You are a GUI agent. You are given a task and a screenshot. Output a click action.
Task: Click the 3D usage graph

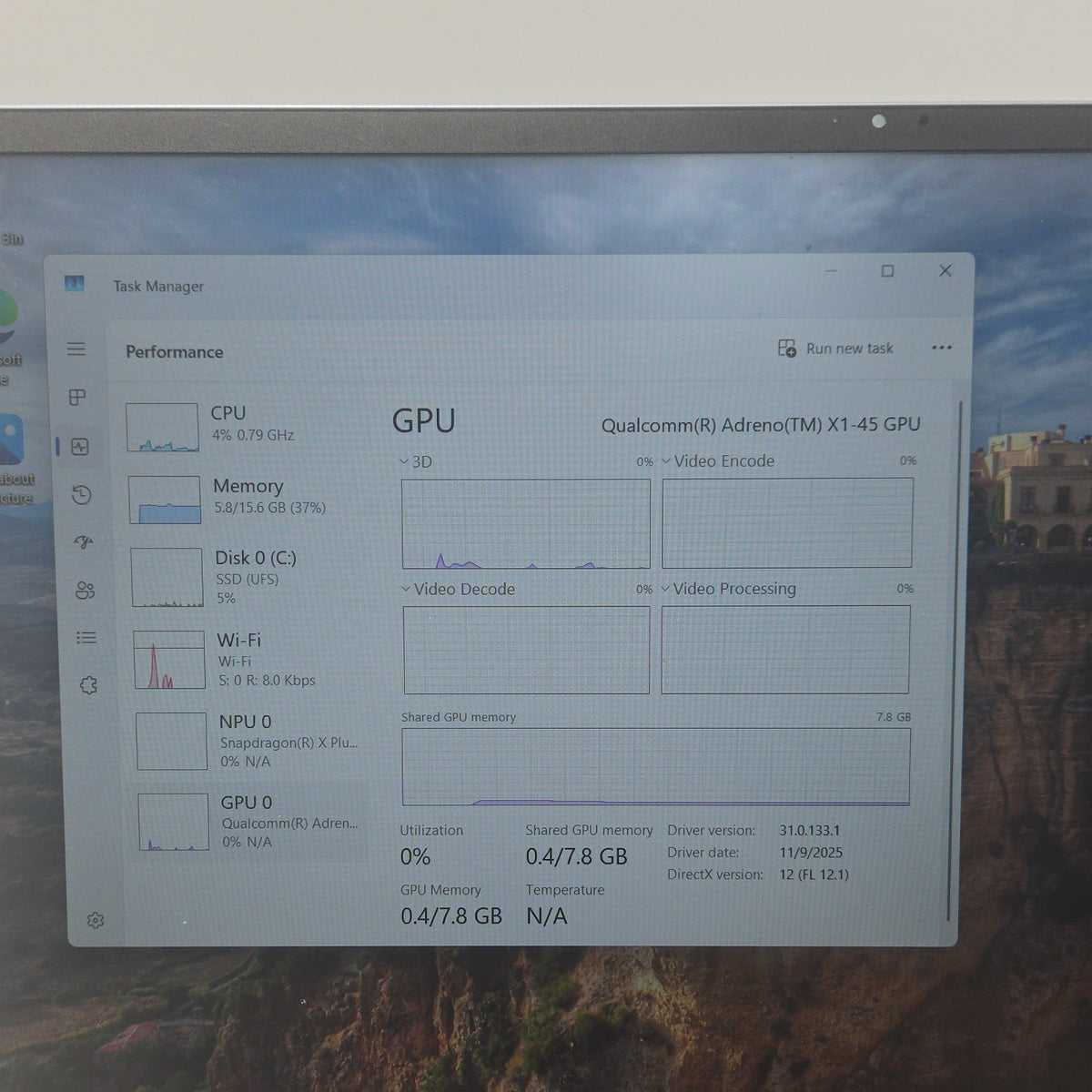click(x=526, y=524)
